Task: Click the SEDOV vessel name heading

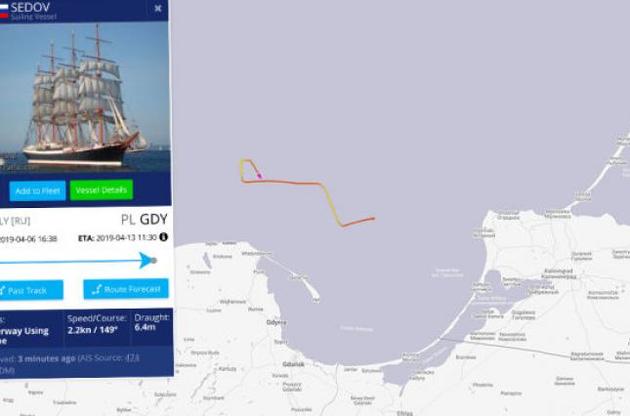Action: pyautogui.click(x=30, y=7)
